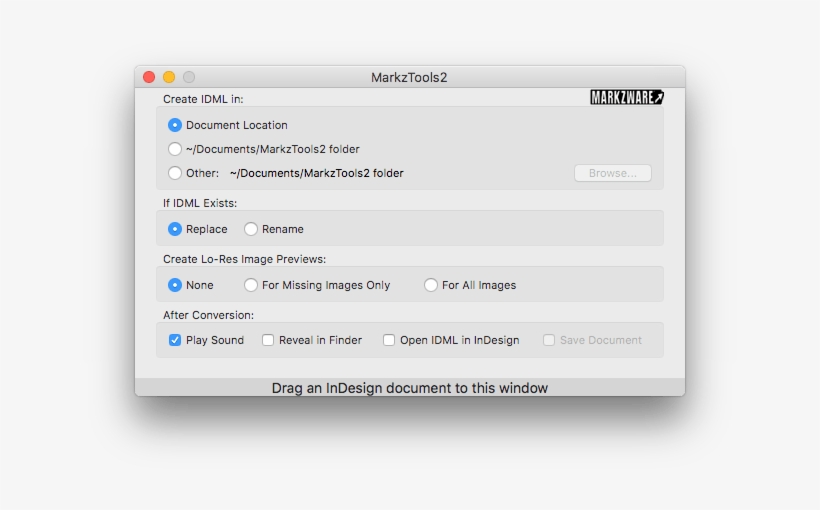Select For Missing Images Only
This screenshot has width=820, height=510.
click(250, 285)
